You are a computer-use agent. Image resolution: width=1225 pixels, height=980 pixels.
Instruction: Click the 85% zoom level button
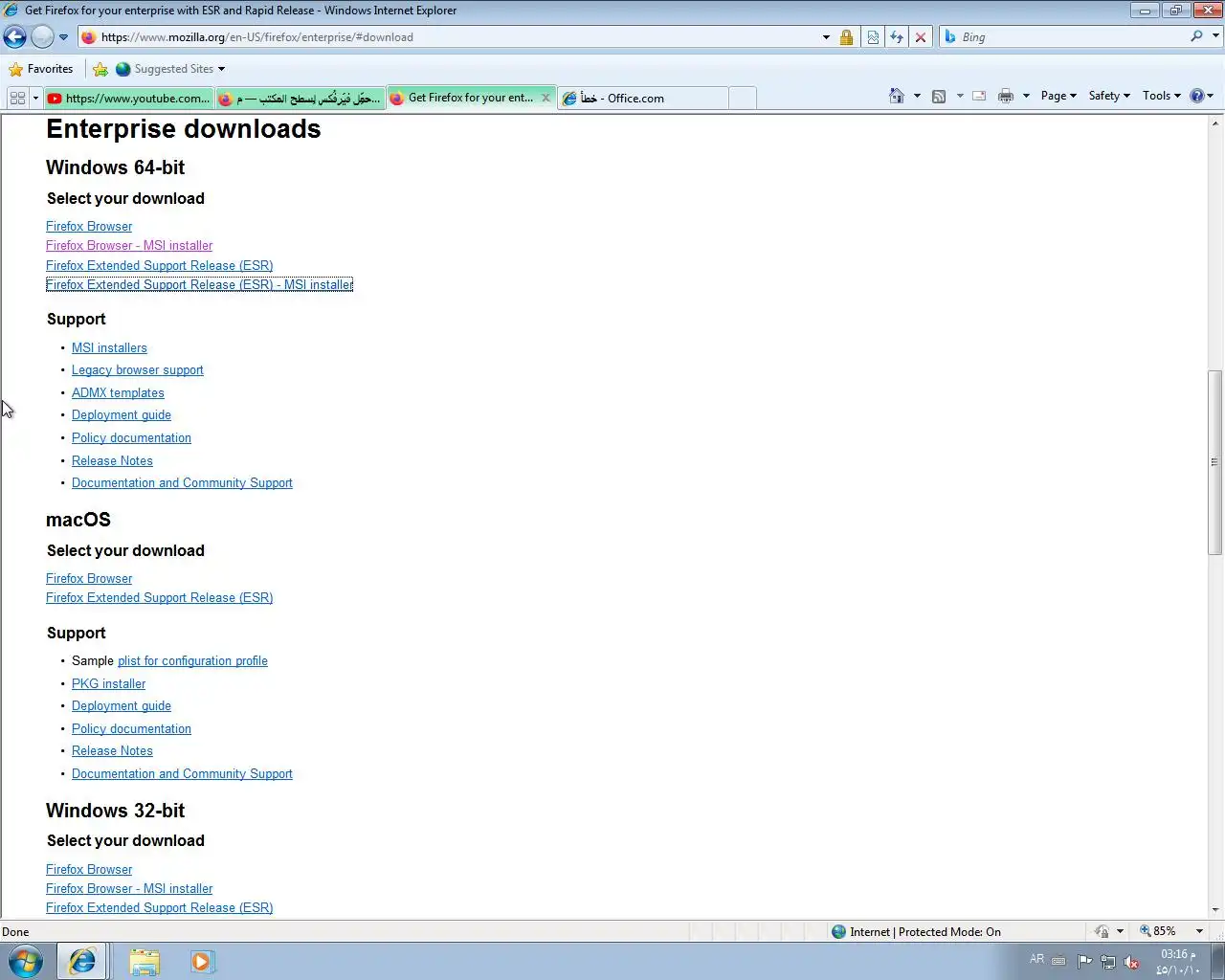pos(1158,931)
